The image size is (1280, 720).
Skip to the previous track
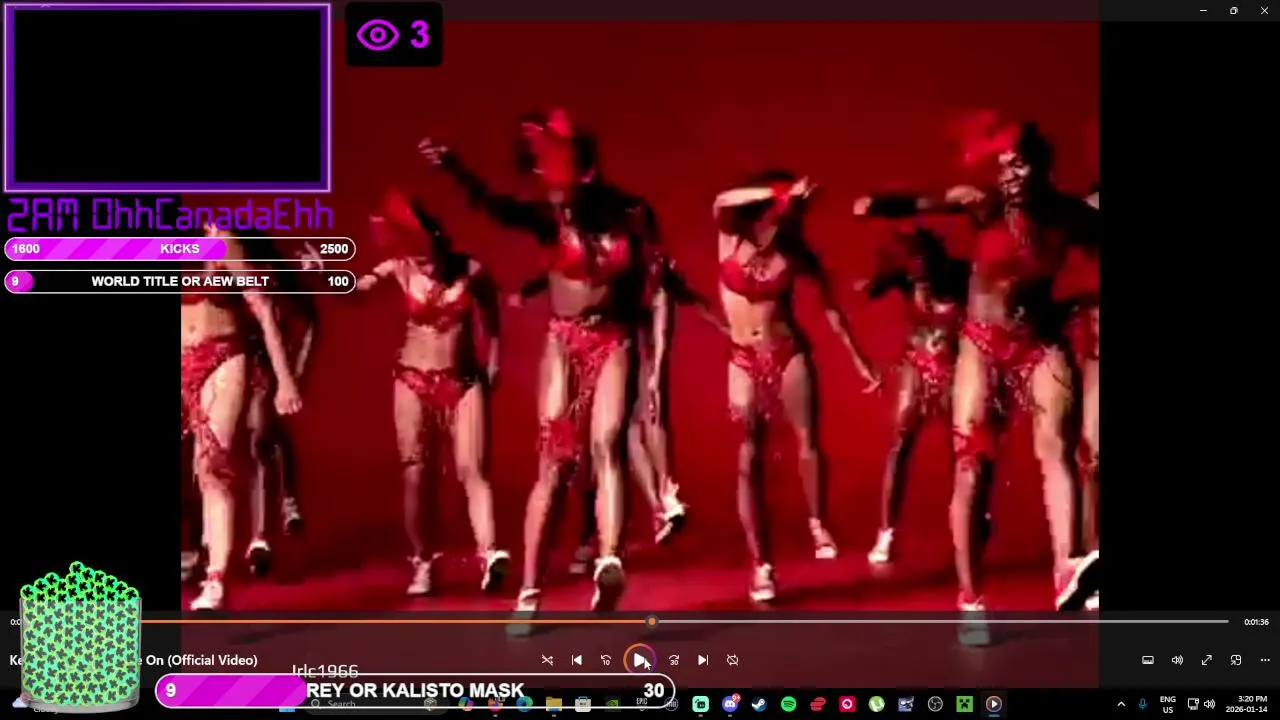click(577, 660)
